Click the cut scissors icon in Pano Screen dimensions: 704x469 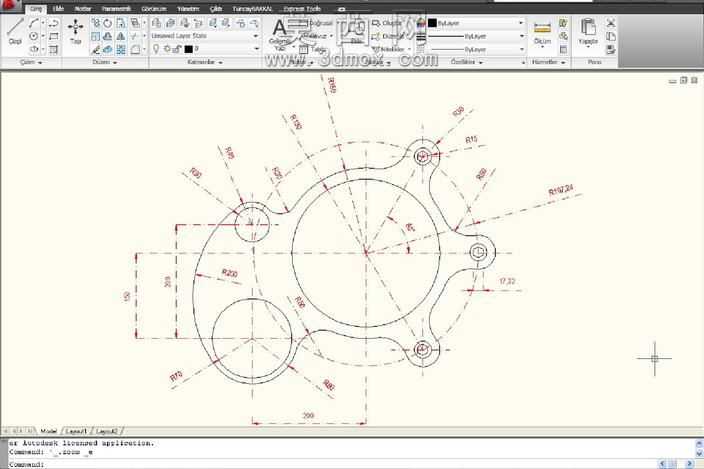point(610,23)
